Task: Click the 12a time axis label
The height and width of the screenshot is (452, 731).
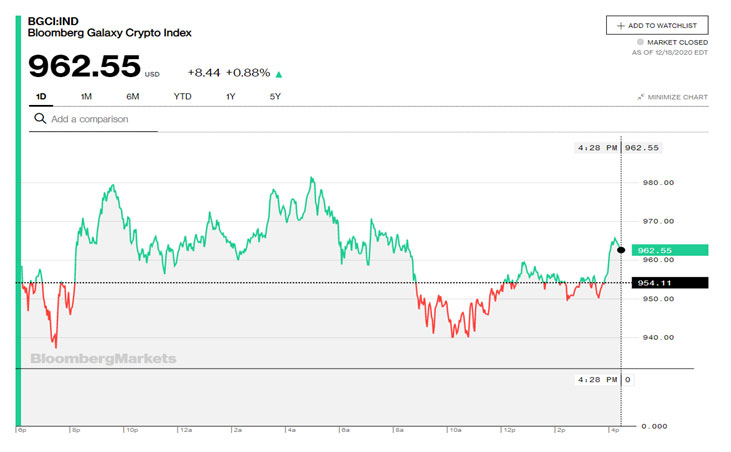Action: click(186, 430)
